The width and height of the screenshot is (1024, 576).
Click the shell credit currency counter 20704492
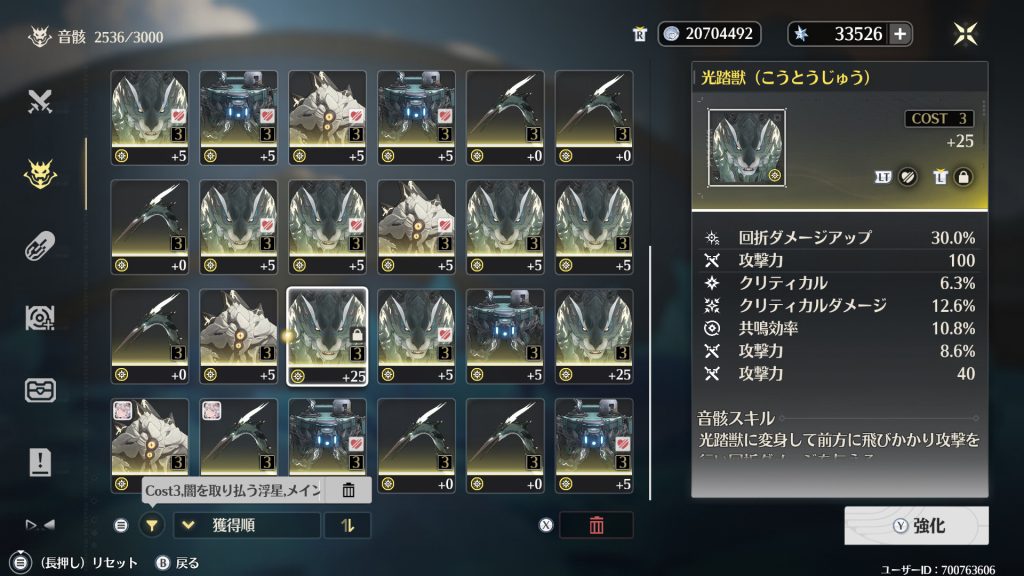pos(709,34)
